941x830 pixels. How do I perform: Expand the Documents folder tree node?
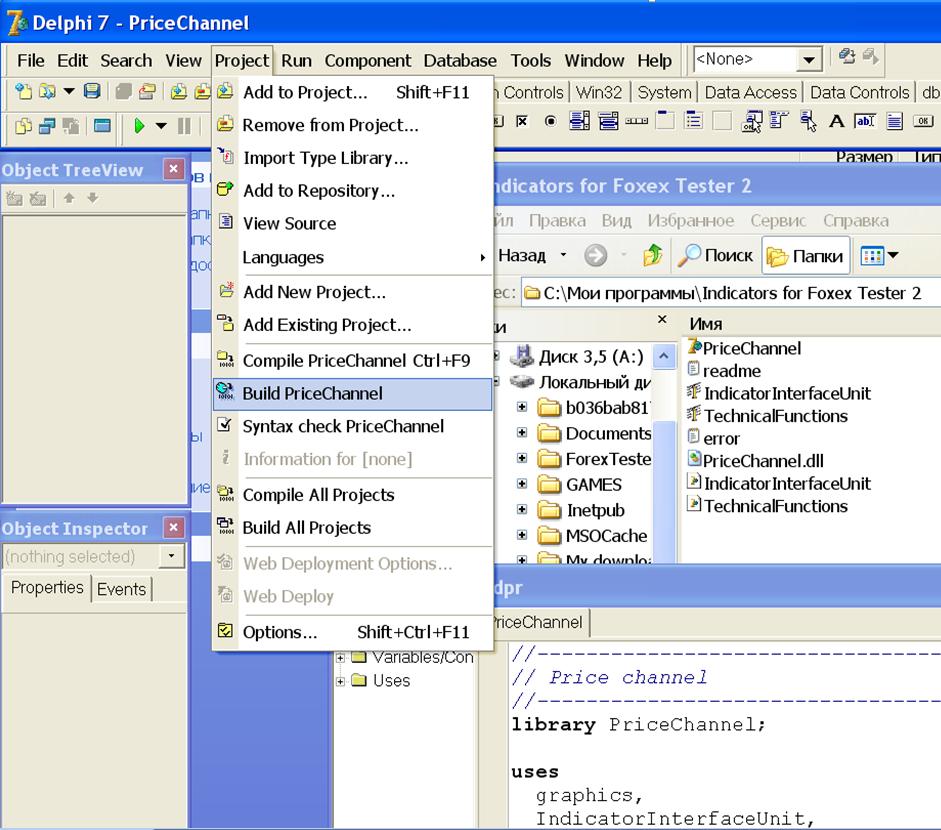click(x=522, y=433)
